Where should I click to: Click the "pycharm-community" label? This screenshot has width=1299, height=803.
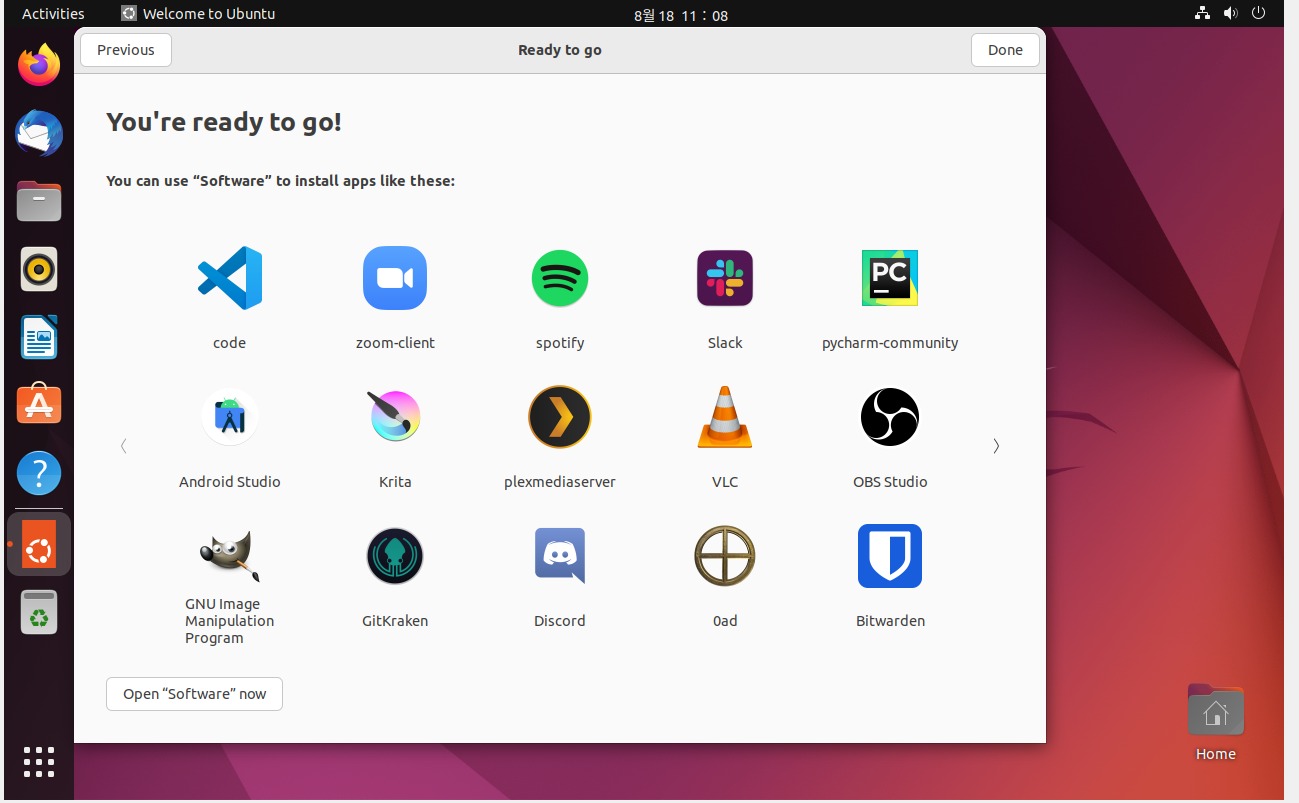(x=890, y=343)
